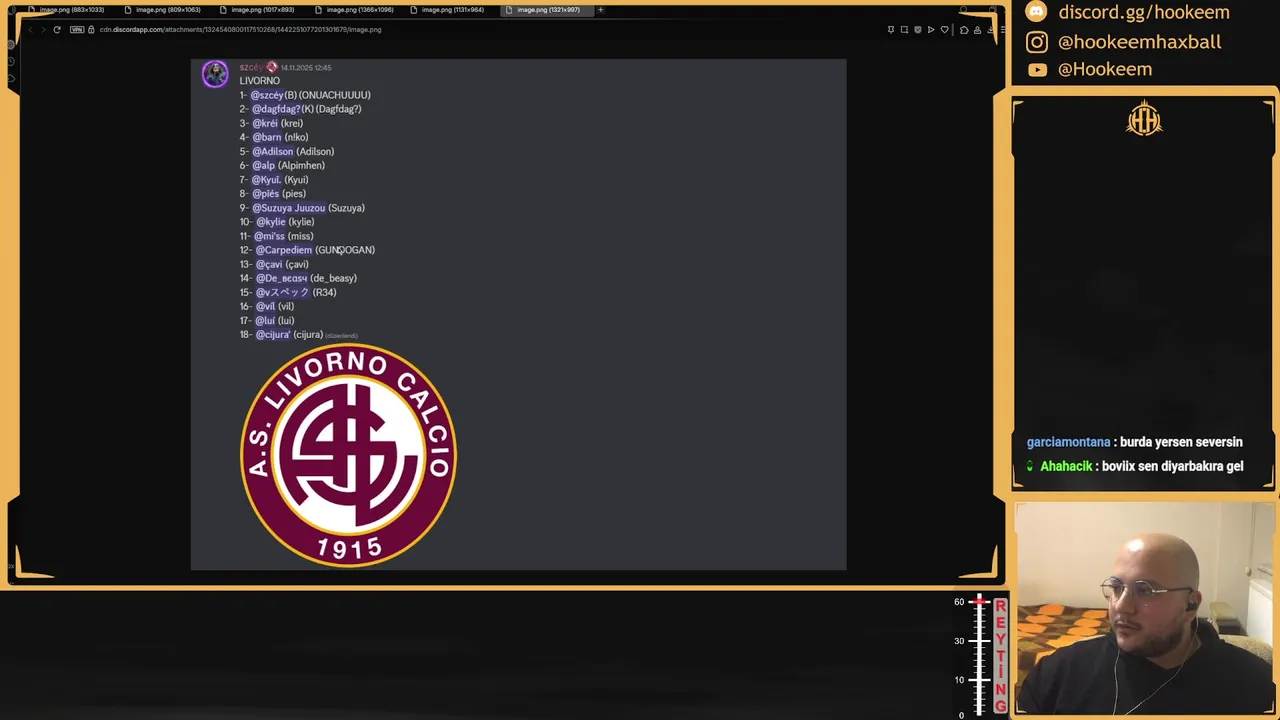Viewport: 1280px width, 720px height.
Task: Take a snapshot with the capture icon
Action: coord(904,29)
